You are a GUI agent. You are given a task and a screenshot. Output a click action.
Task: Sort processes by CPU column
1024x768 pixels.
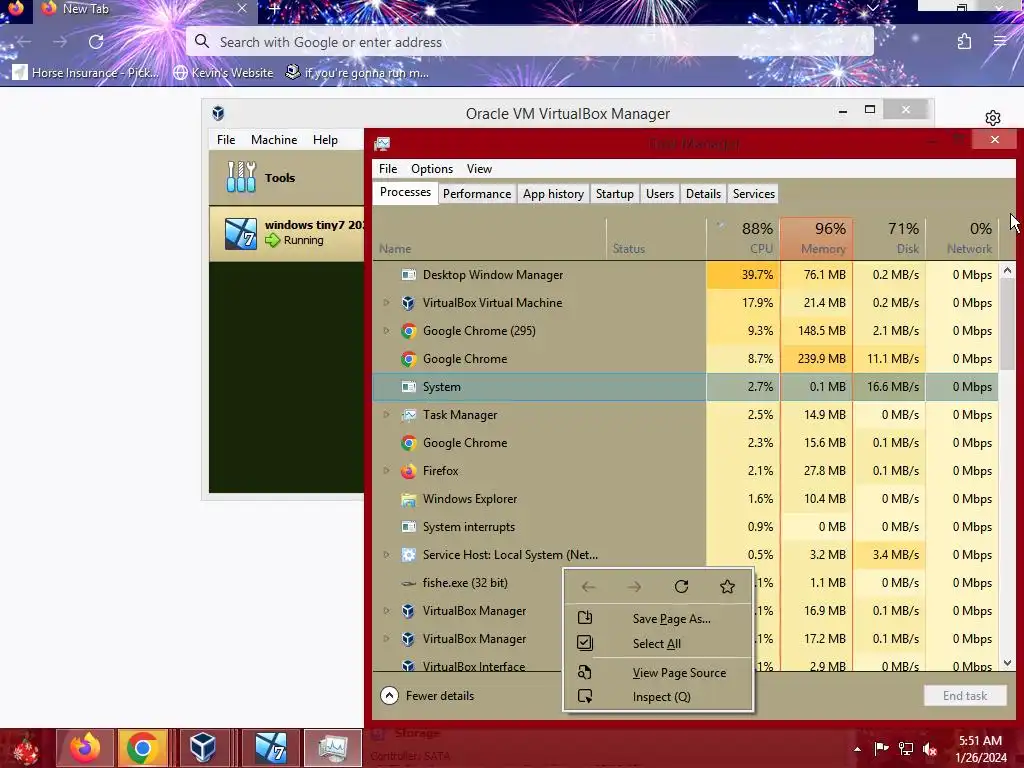[x=743, y=238]
